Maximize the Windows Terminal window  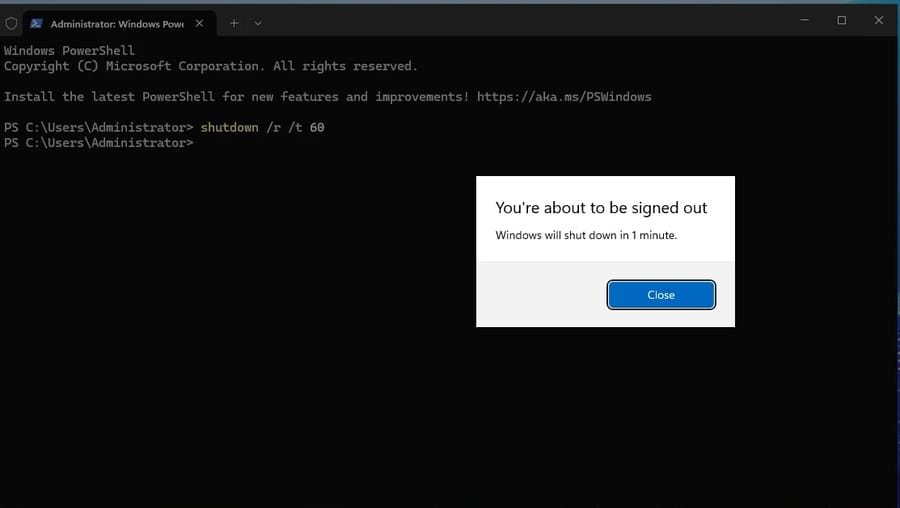click(841, 21)
